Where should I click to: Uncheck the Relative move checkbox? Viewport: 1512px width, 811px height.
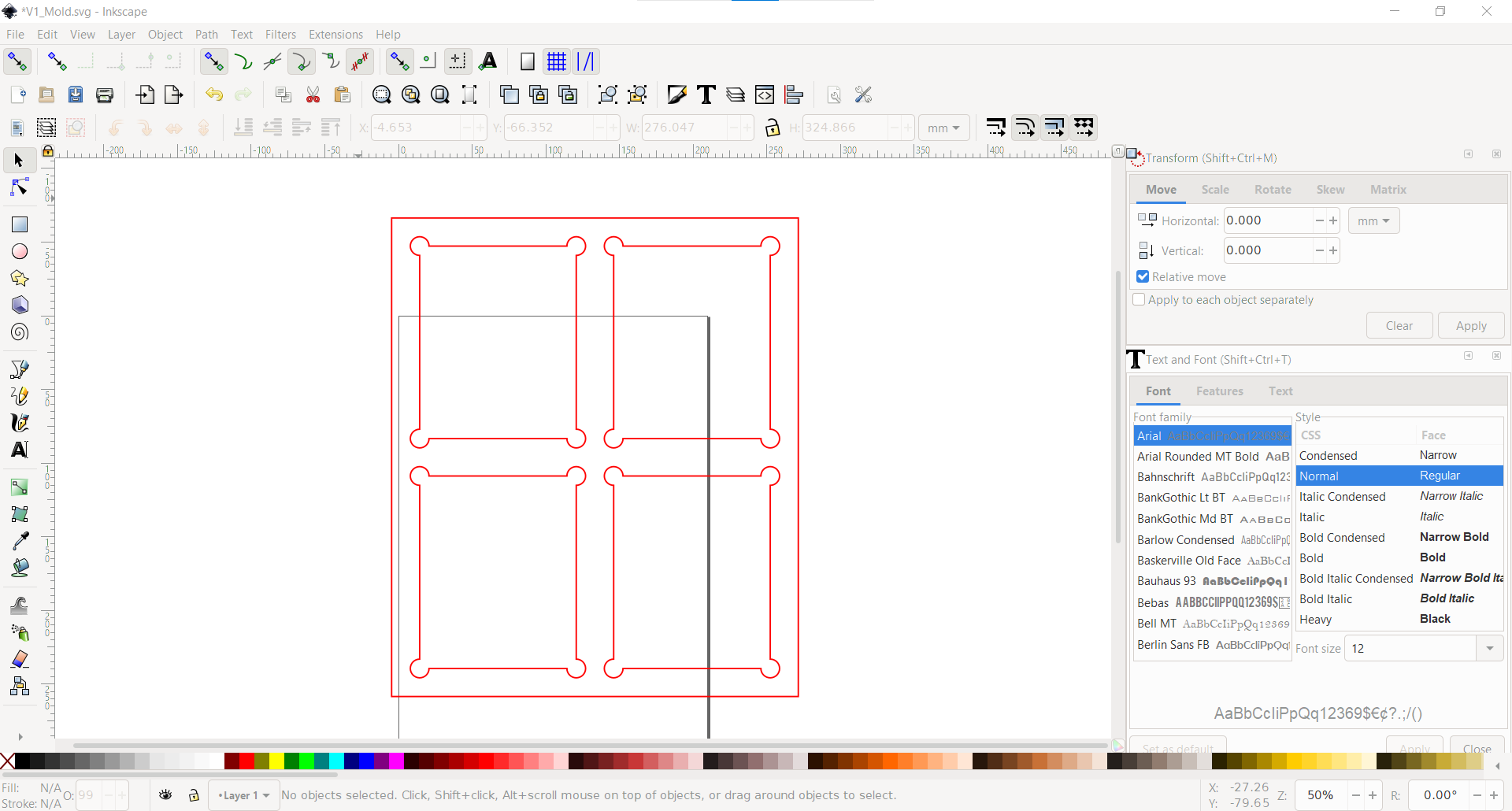pyautogui.click(x=1143, y=277)
